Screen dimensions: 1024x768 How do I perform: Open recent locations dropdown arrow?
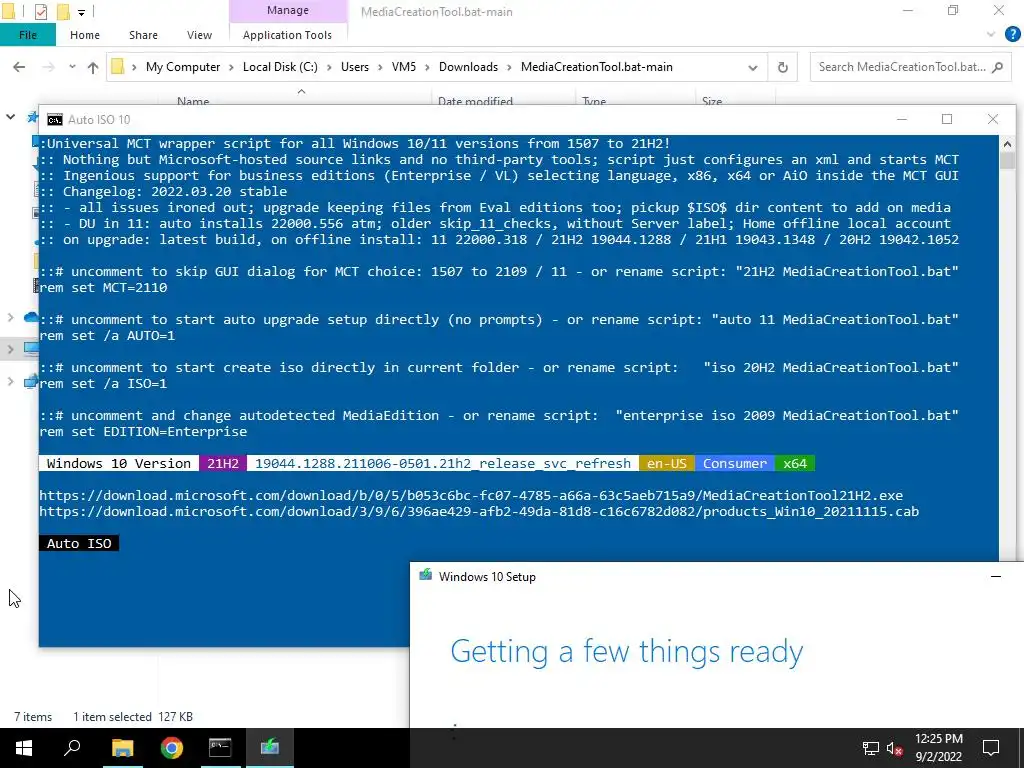72,67
